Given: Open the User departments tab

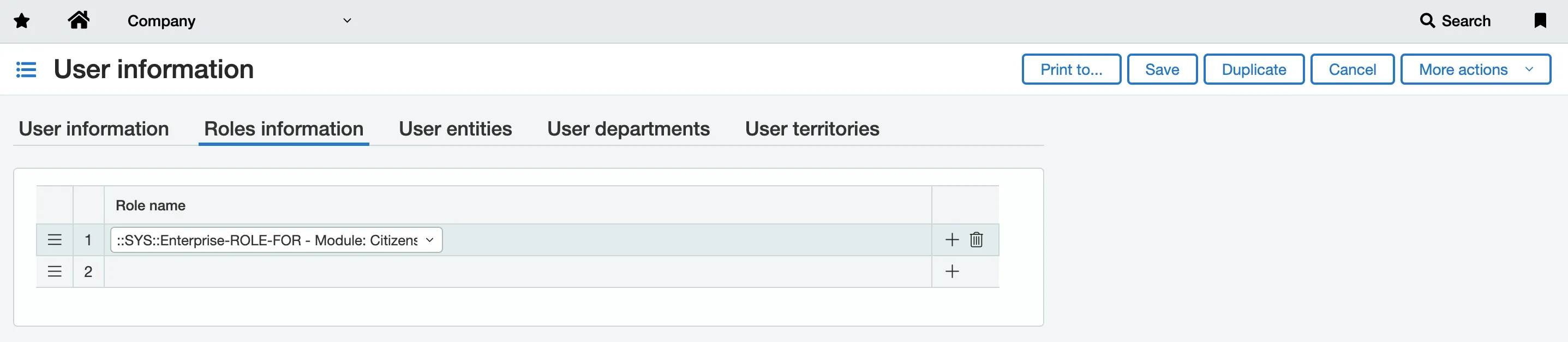Looking at the screenshot, I should (628, 129).
